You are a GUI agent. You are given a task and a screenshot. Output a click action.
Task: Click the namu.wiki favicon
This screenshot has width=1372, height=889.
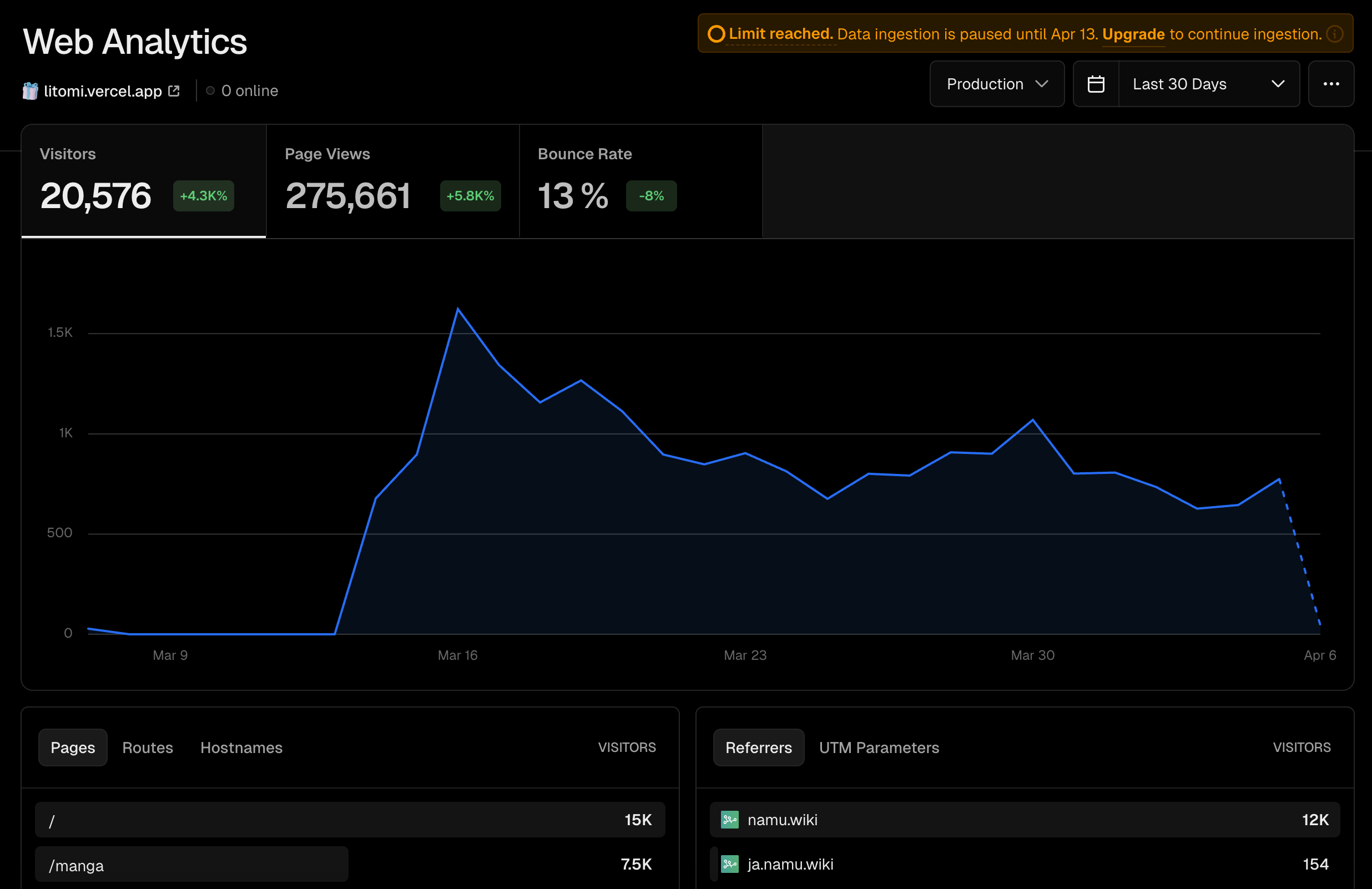(730, 819)
